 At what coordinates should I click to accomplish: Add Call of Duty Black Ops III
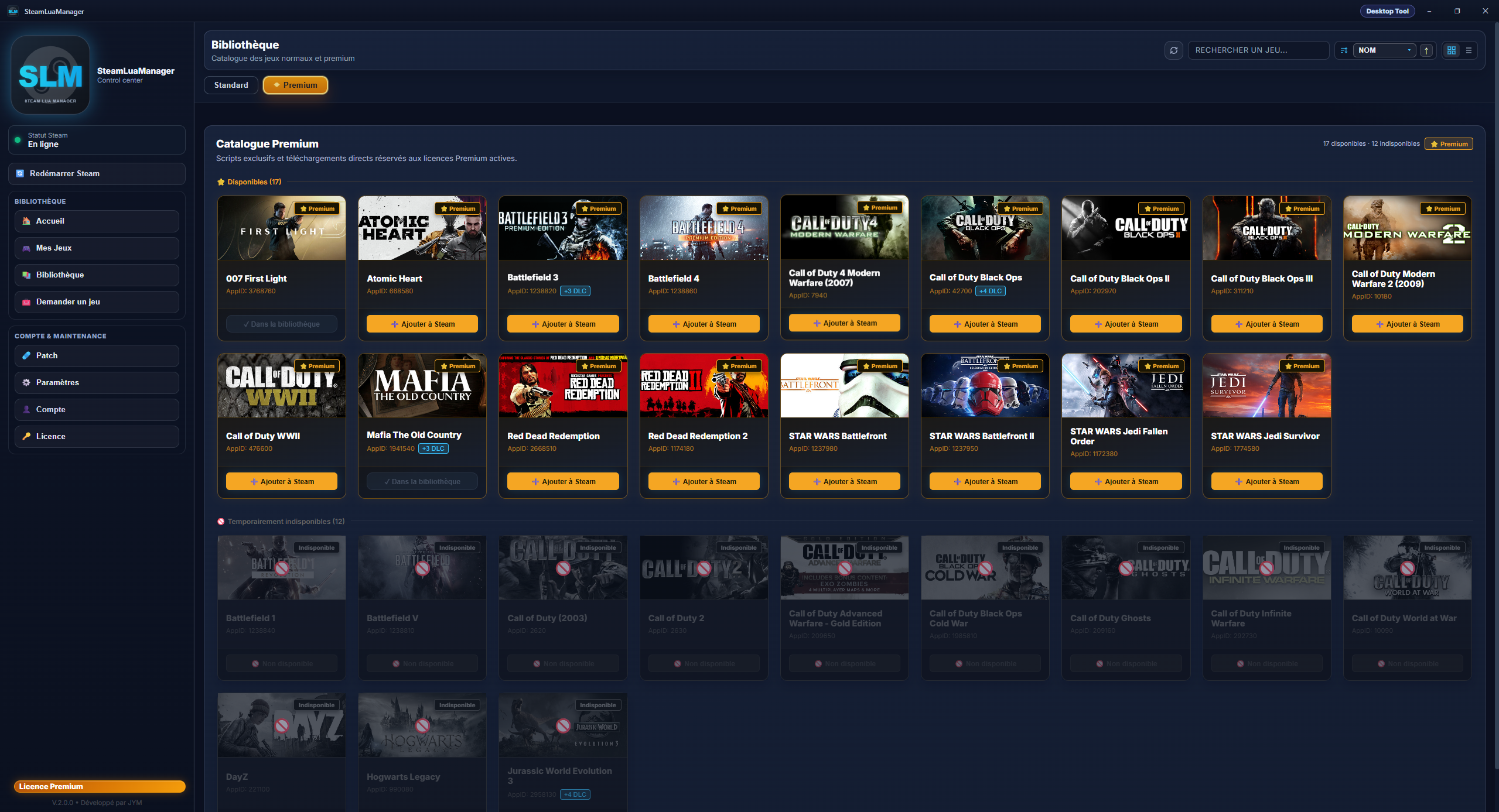1266,324
